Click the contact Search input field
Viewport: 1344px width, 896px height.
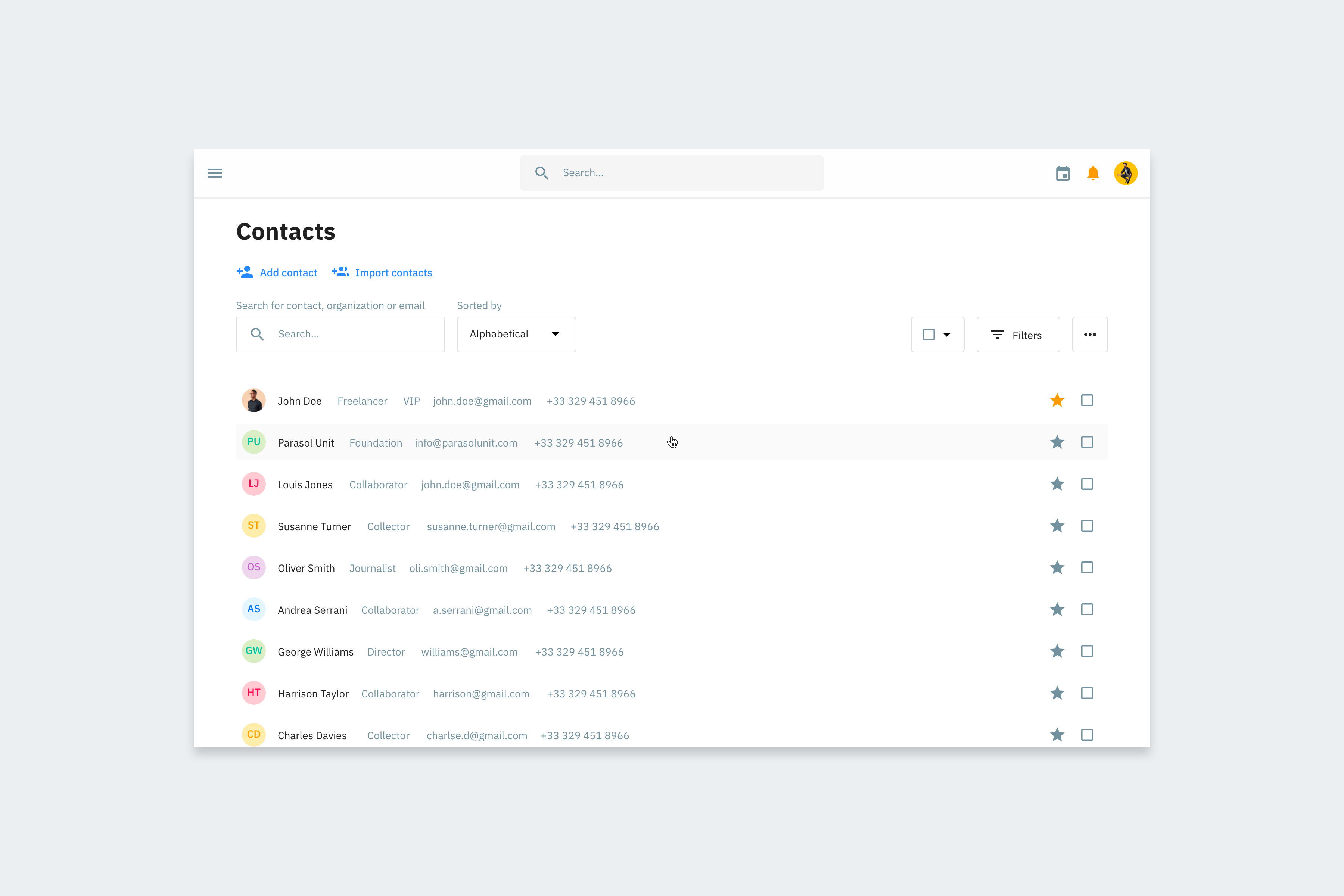[x=340, y=334]
